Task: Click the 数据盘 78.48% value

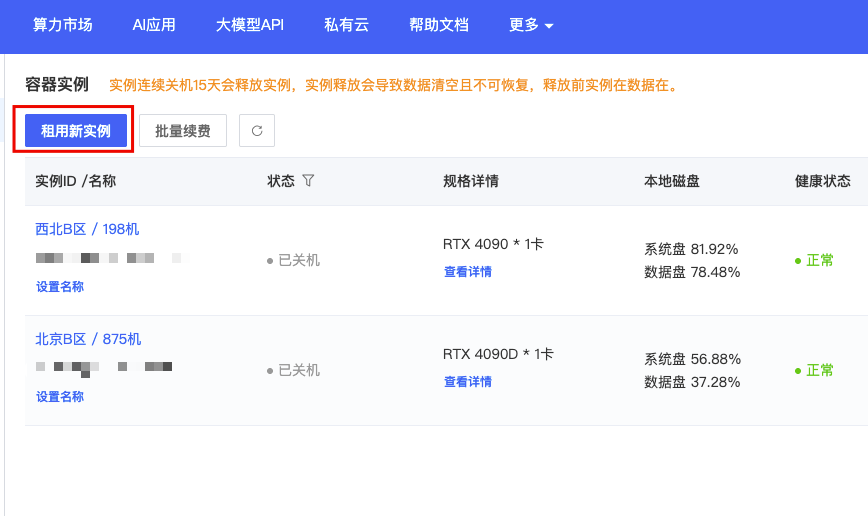Action: tap(692, 272)
